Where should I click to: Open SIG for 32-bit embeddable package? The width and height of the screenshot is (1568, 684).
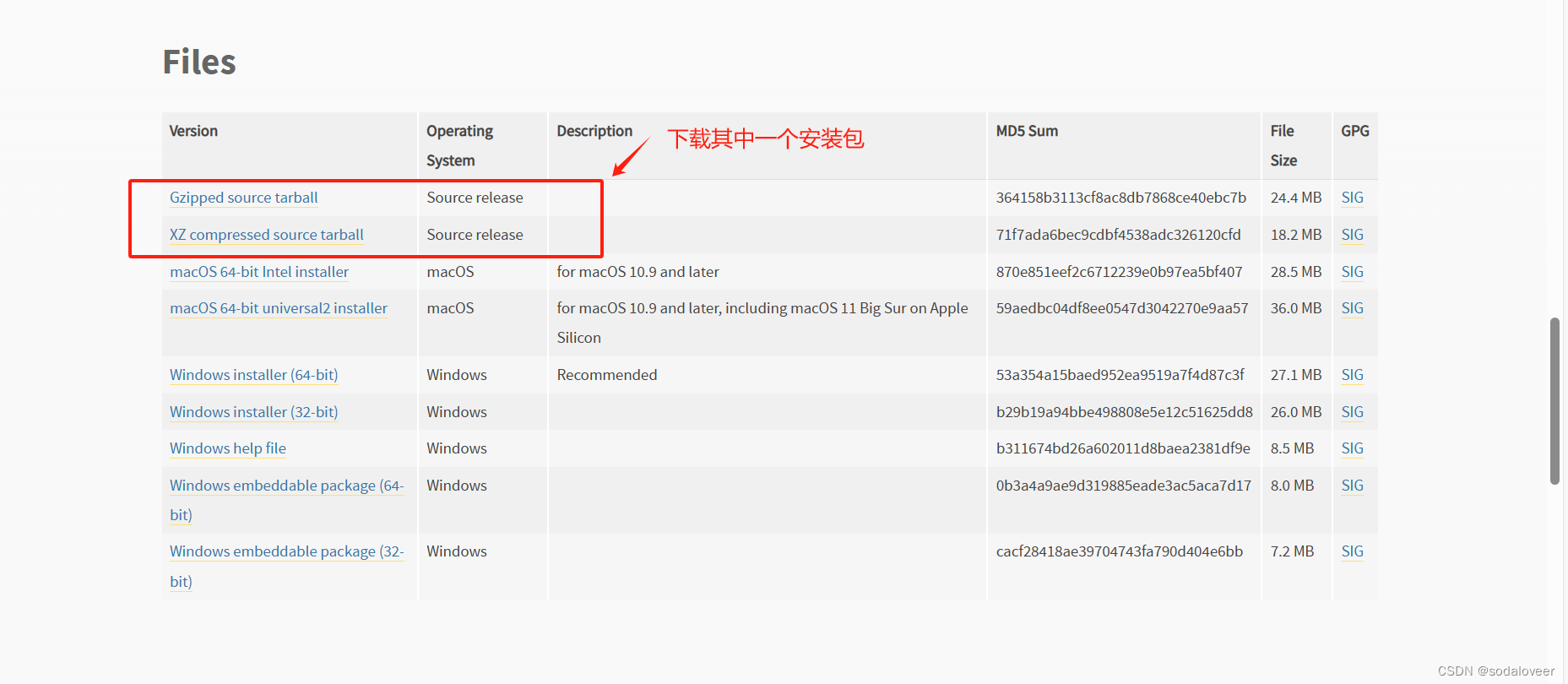click(1352, 551)
